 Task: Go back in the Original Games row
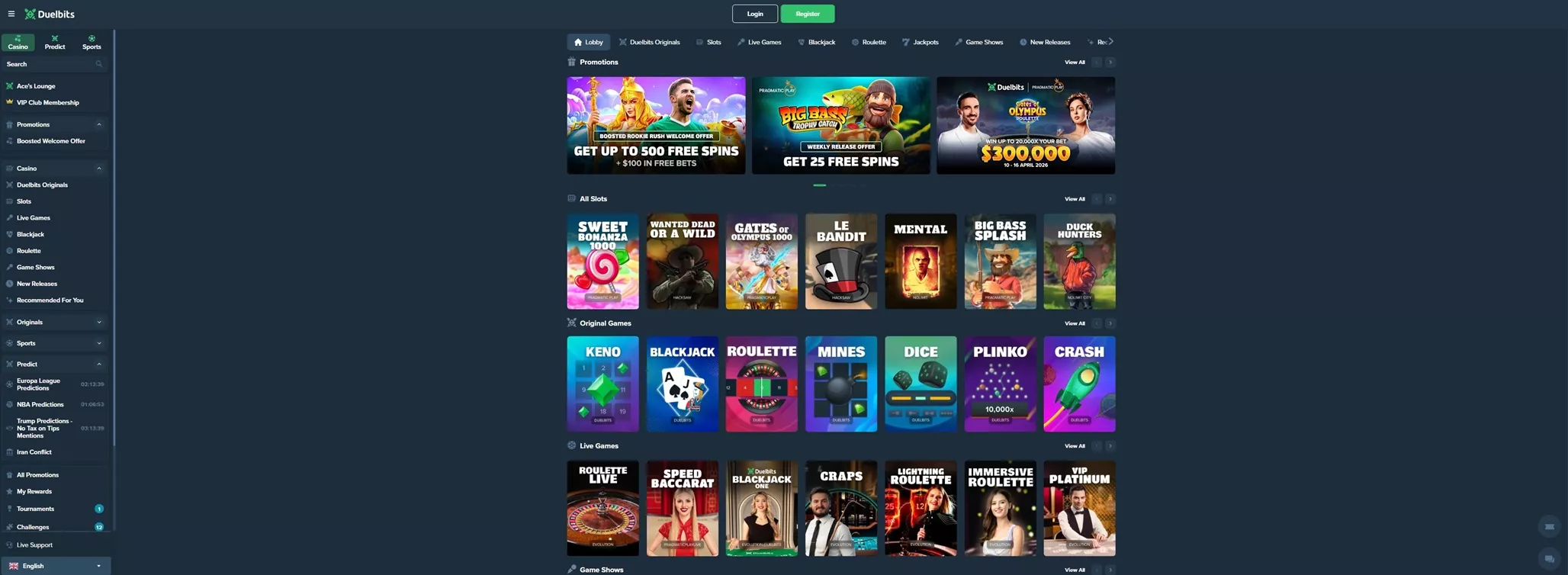pos(1097,323)
